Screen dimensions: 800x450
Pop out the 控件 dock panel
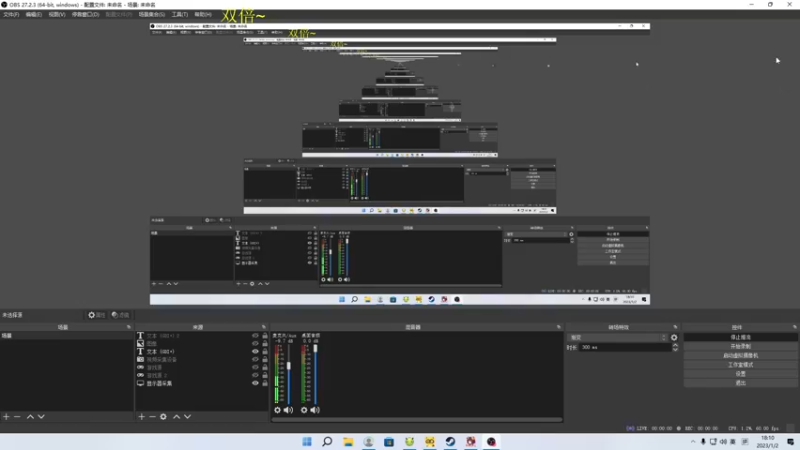pos(794,327)
